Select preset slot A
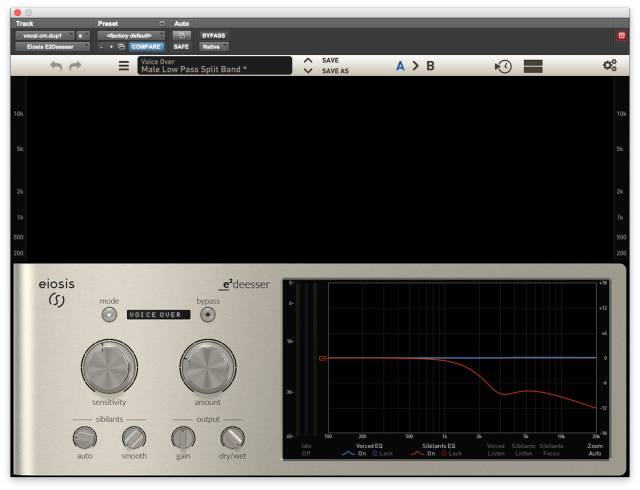Viewport: 640px width, 490px height. pos(400,66)
